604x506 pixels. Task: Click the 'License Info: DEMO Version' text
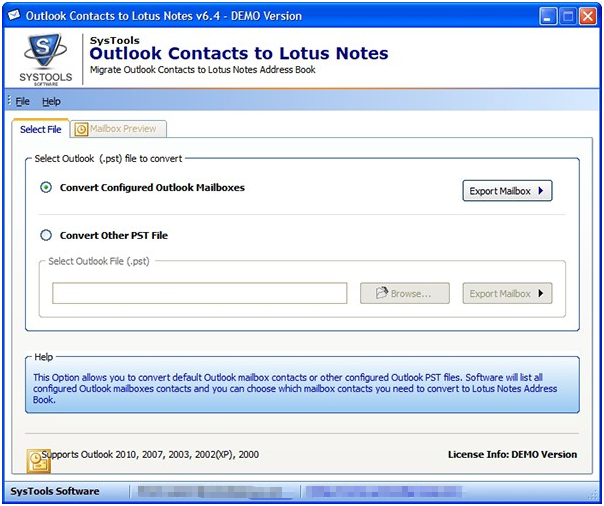512,454
